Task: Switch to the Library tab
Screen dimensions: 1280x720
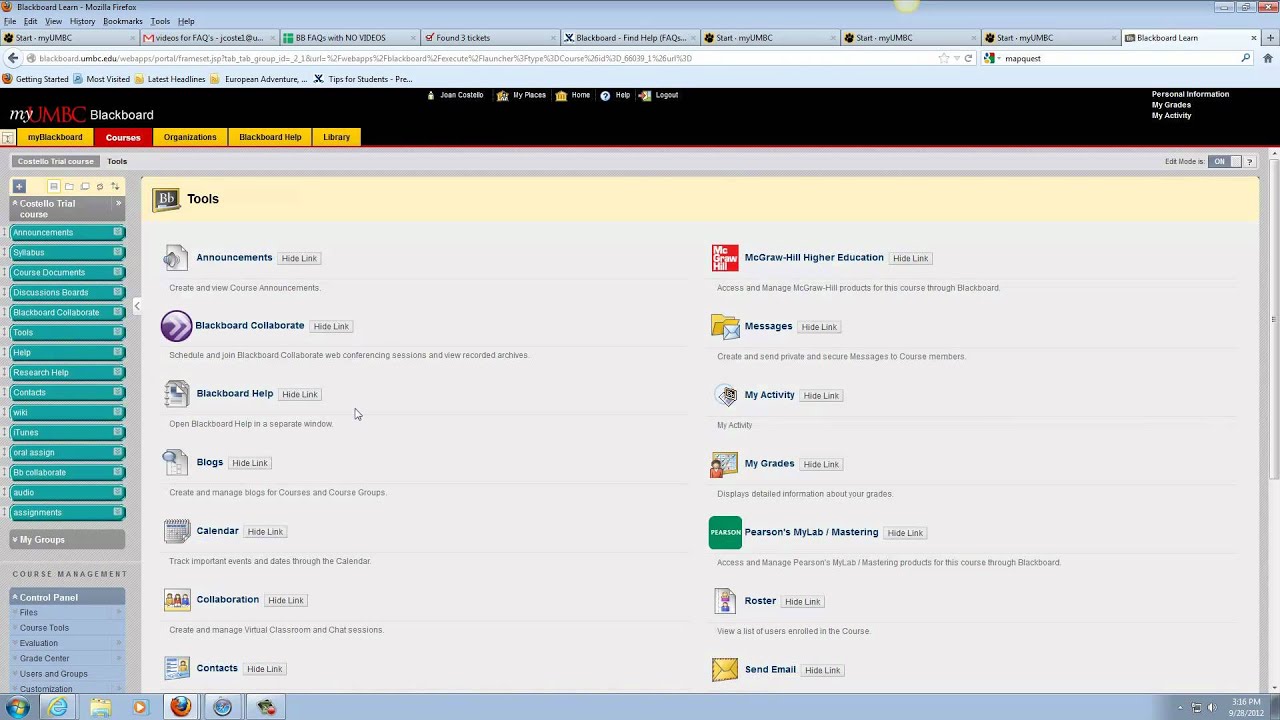Action: (x=336, y=137)
